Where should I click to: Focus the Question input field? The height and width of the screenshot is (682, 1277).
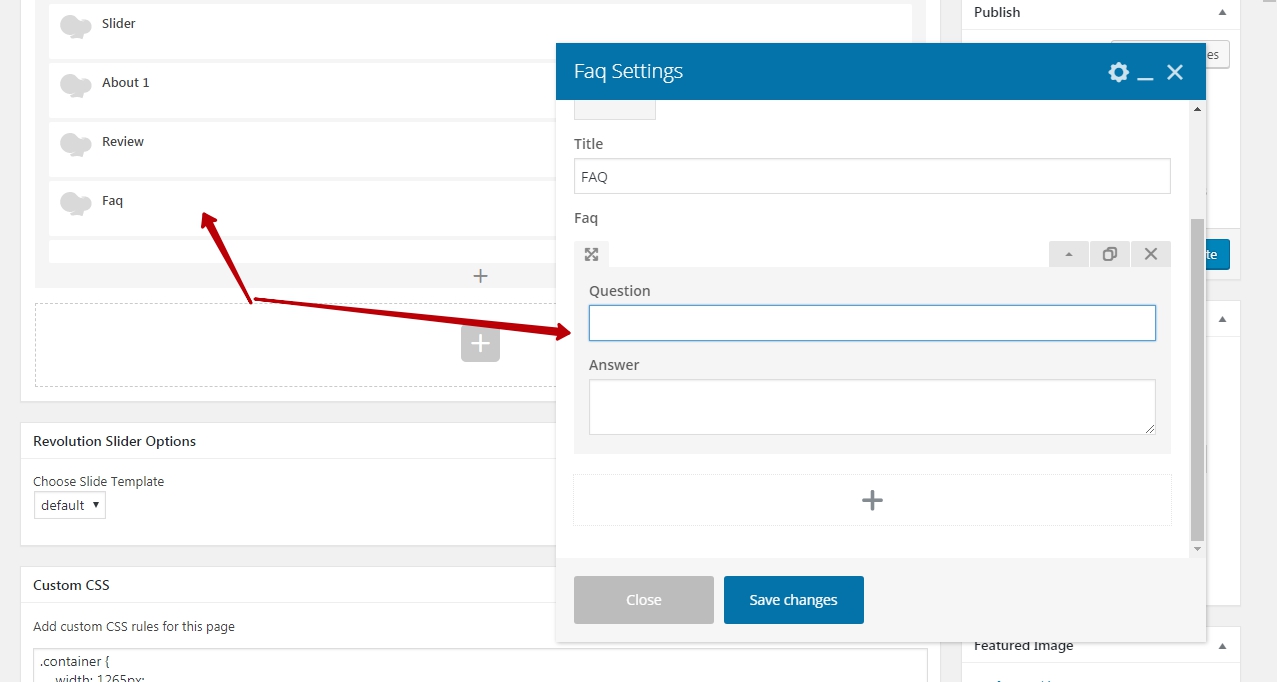[x=871, y=323]
